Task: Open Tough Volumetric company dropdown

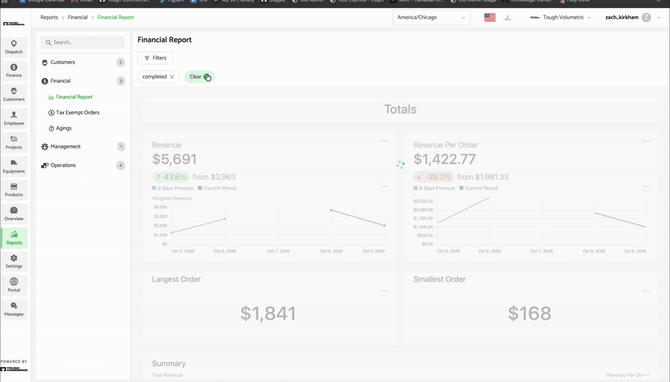Action: click(560, 18)
